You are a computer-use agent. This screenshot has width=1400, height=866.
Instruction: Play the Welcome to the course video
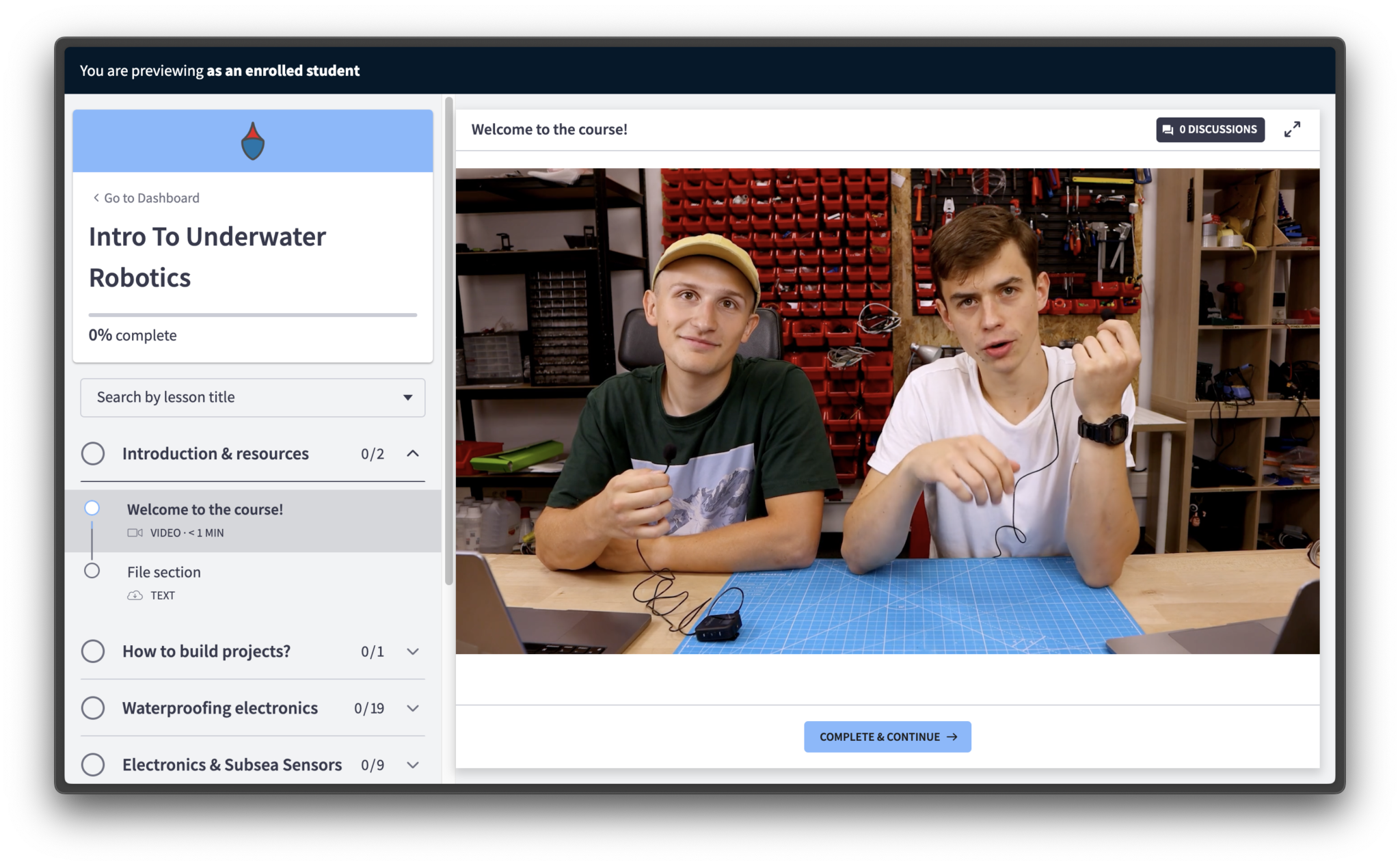(887, 411)
